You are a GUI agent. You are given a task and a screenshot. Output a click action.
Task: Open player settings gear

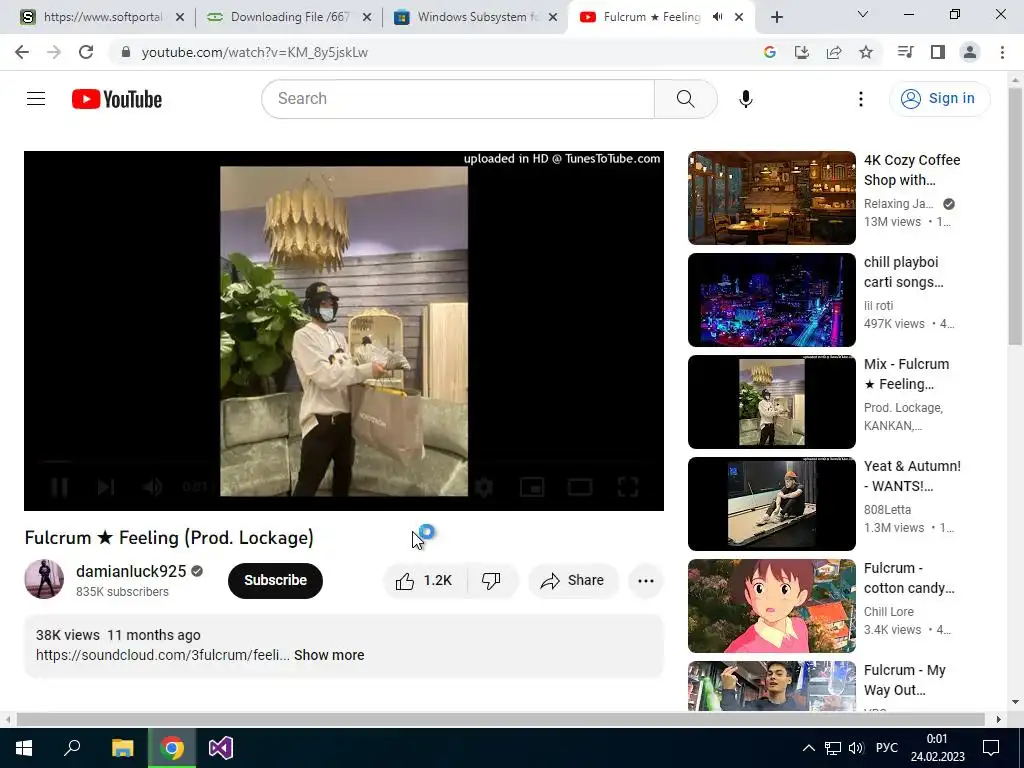pos(484,487)
